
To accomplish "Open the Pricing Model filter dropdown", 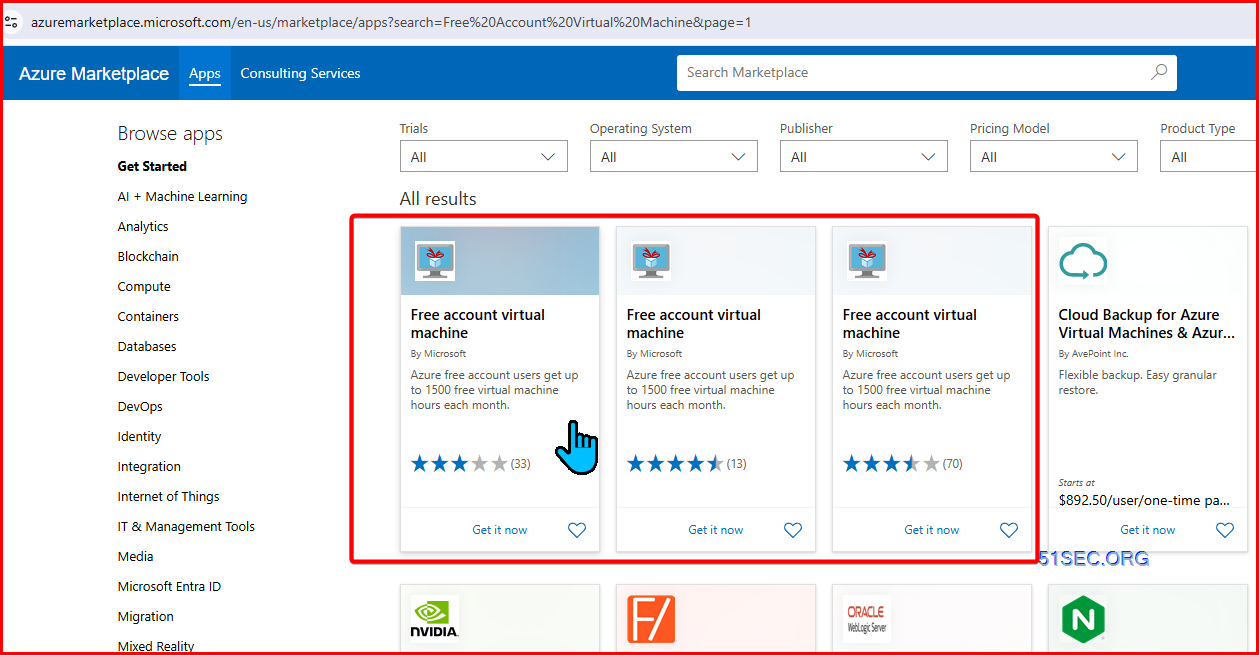I will pos(1054,156).
